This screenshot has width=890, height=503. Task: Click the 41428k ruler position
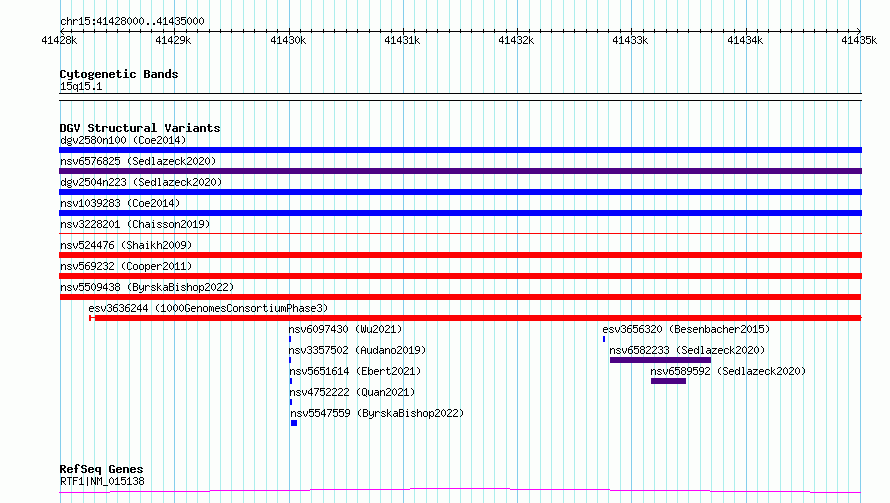pyautogui.click(x=59, y=40)
